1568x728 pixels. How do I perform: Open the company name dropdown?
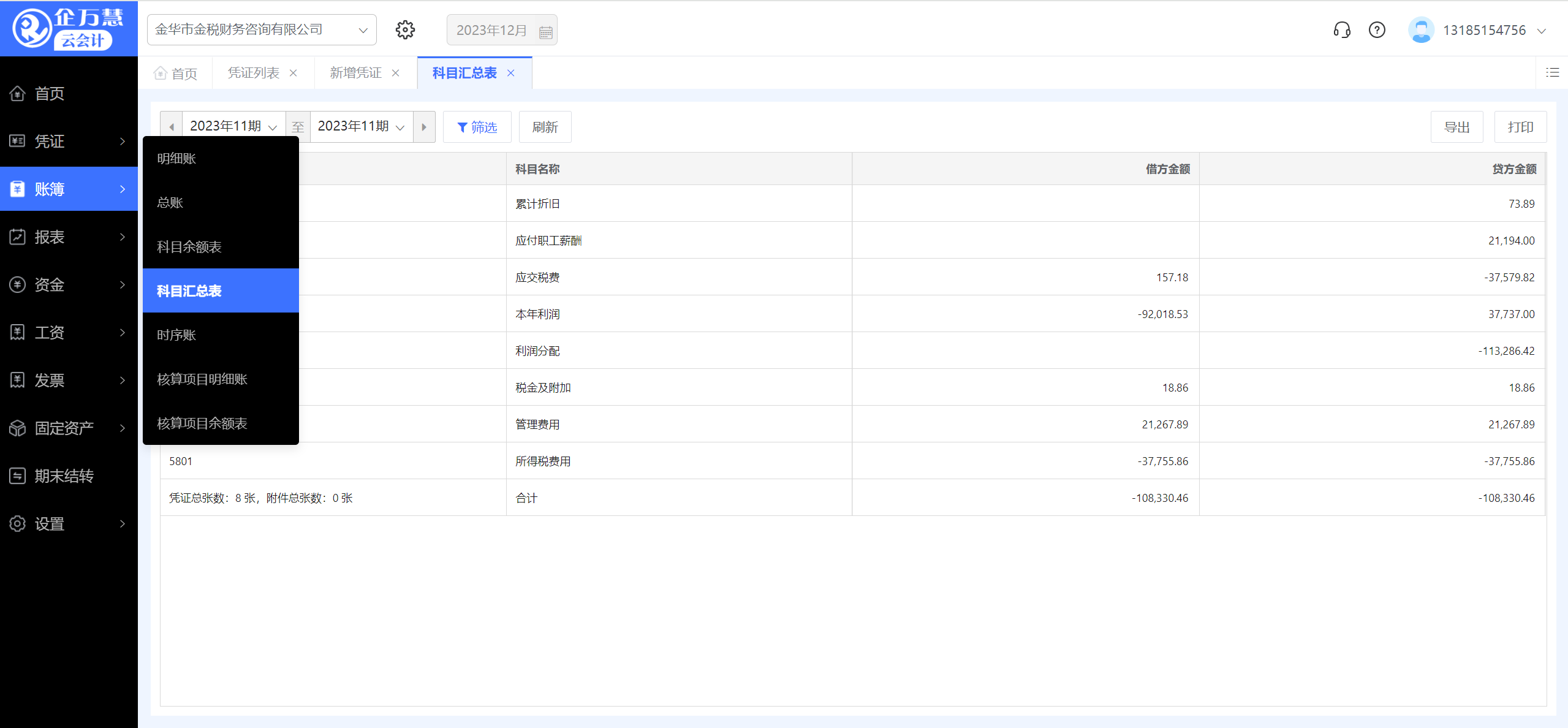262,30
